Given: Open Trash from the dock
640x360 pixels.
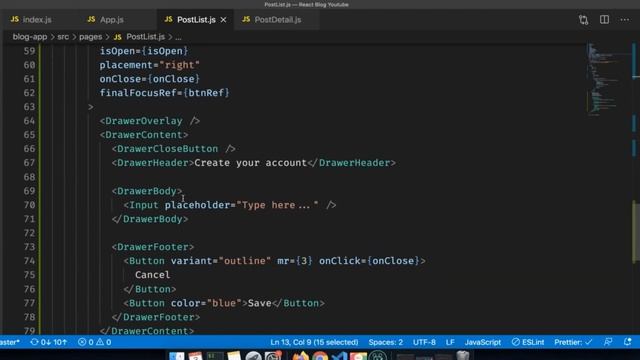Looking at the screenshot, I should click(463, 356).
